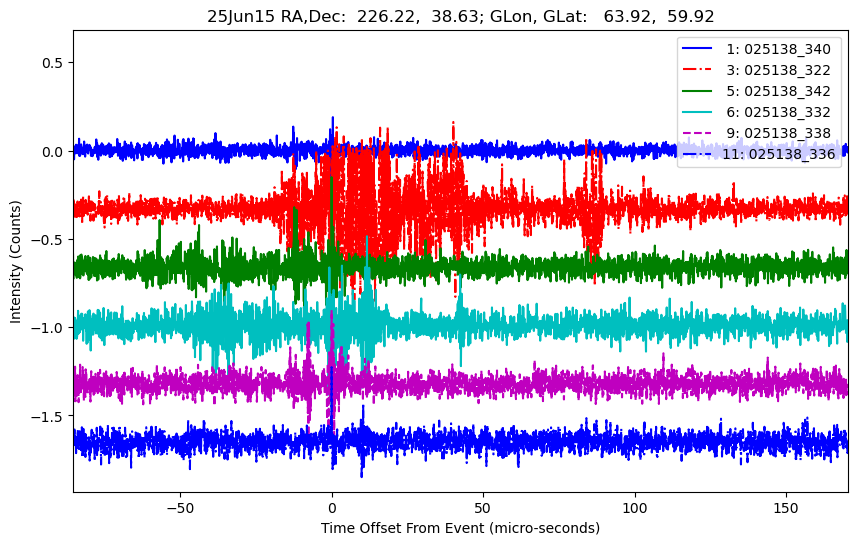Click the solid blue legend line for entry 1

click(697, 49)
